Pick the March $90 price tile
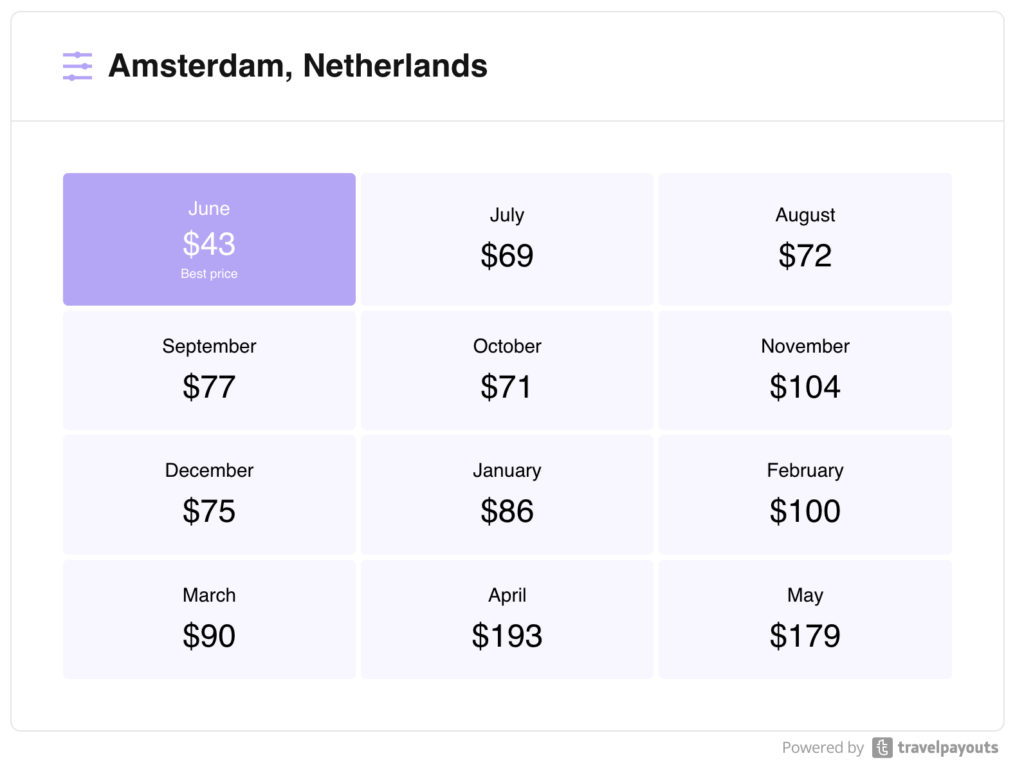The image size is (1024, 767). [x=209, y=619]
